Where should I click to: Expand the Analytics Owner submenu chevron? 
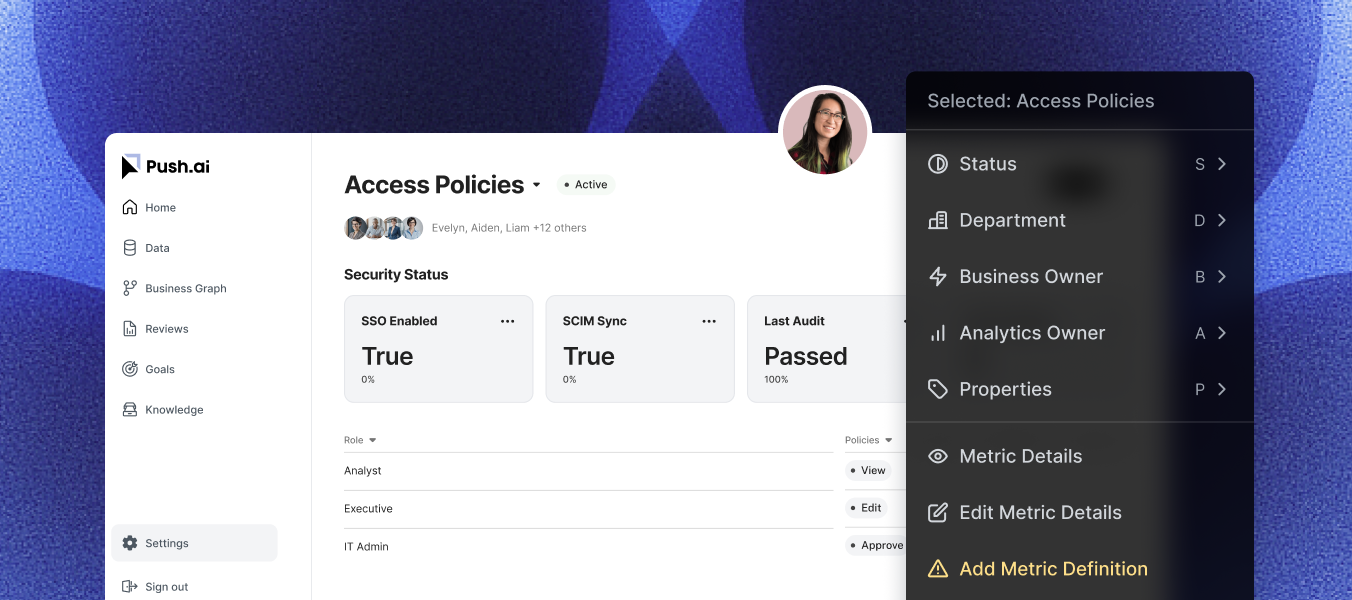[1222, 333]
